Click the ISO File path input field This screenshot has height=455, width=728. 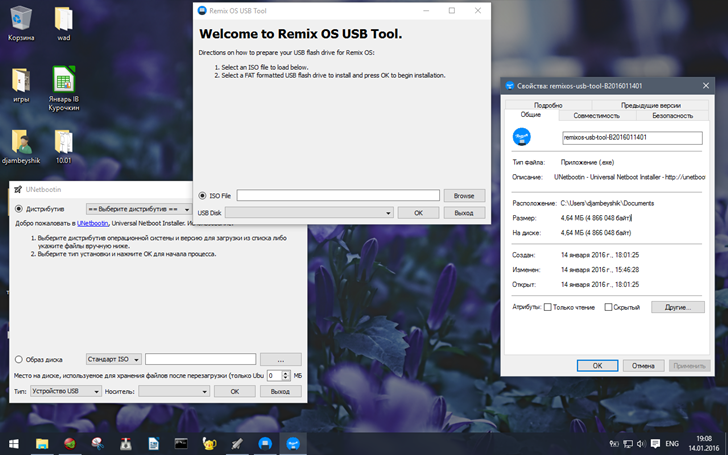tap(338, 195)
